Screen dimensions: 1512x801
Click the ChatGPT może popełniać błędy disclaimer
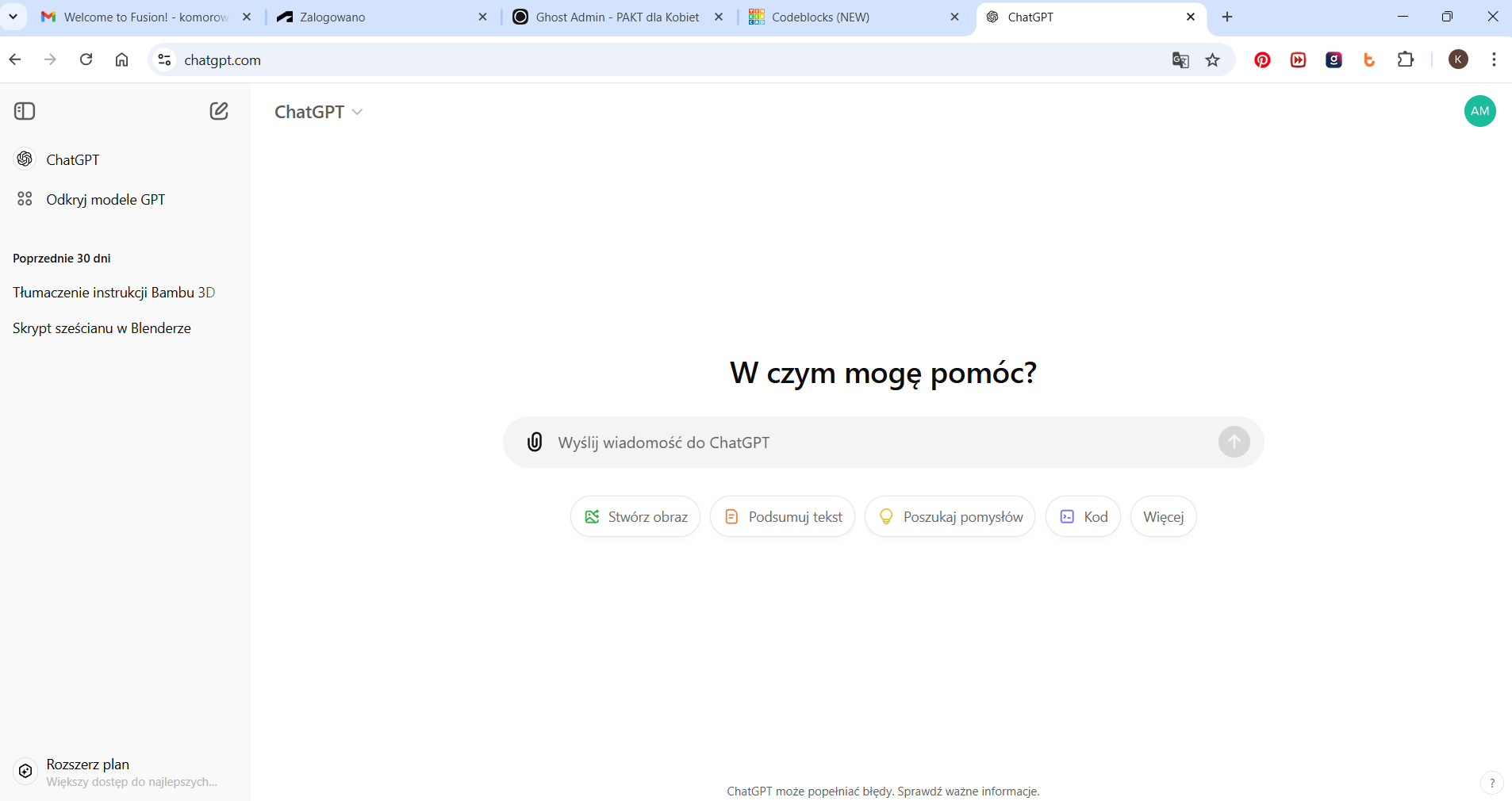883,791
